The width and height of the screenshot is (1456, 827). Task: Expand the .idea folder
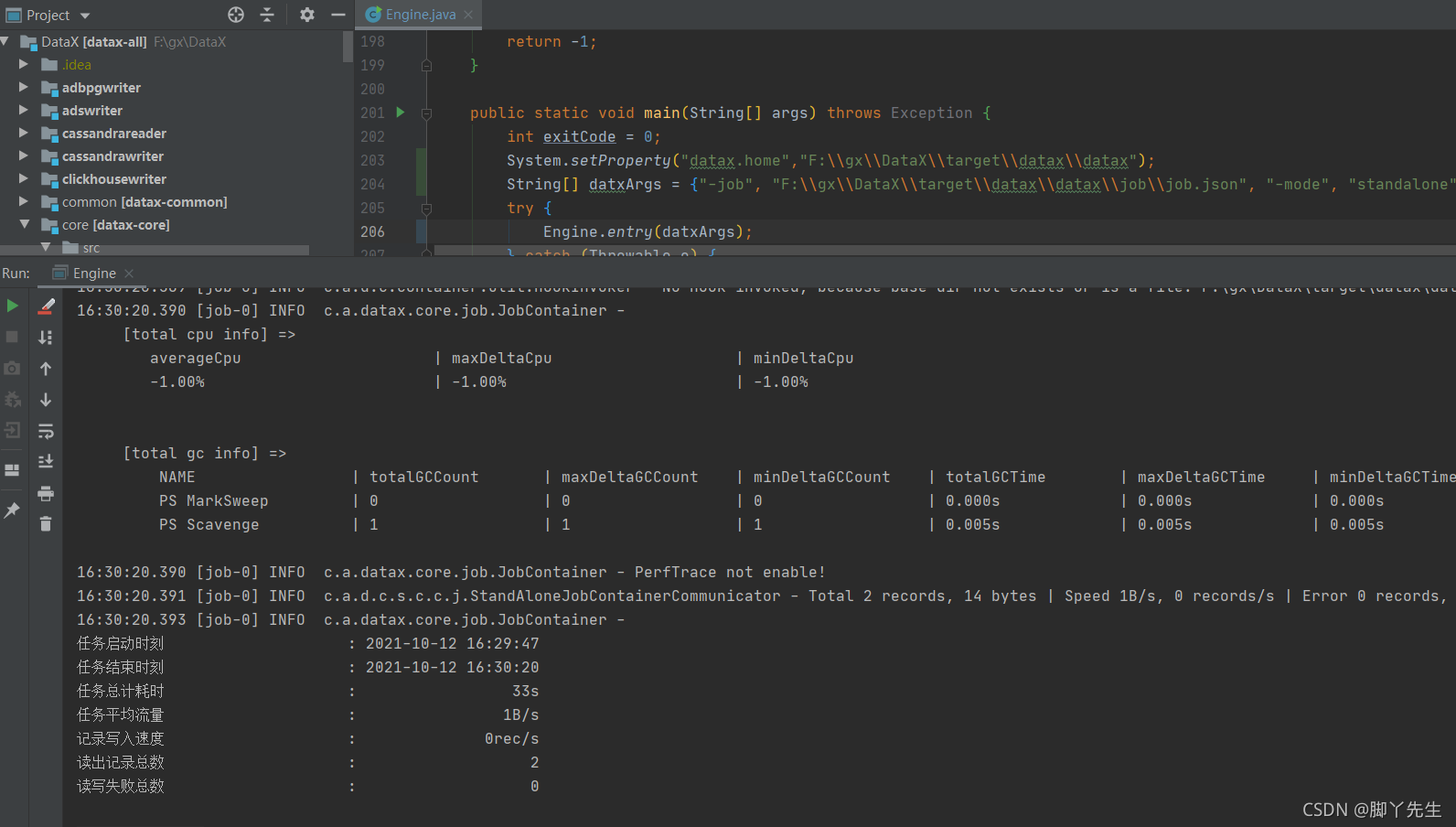coord(24,64)
